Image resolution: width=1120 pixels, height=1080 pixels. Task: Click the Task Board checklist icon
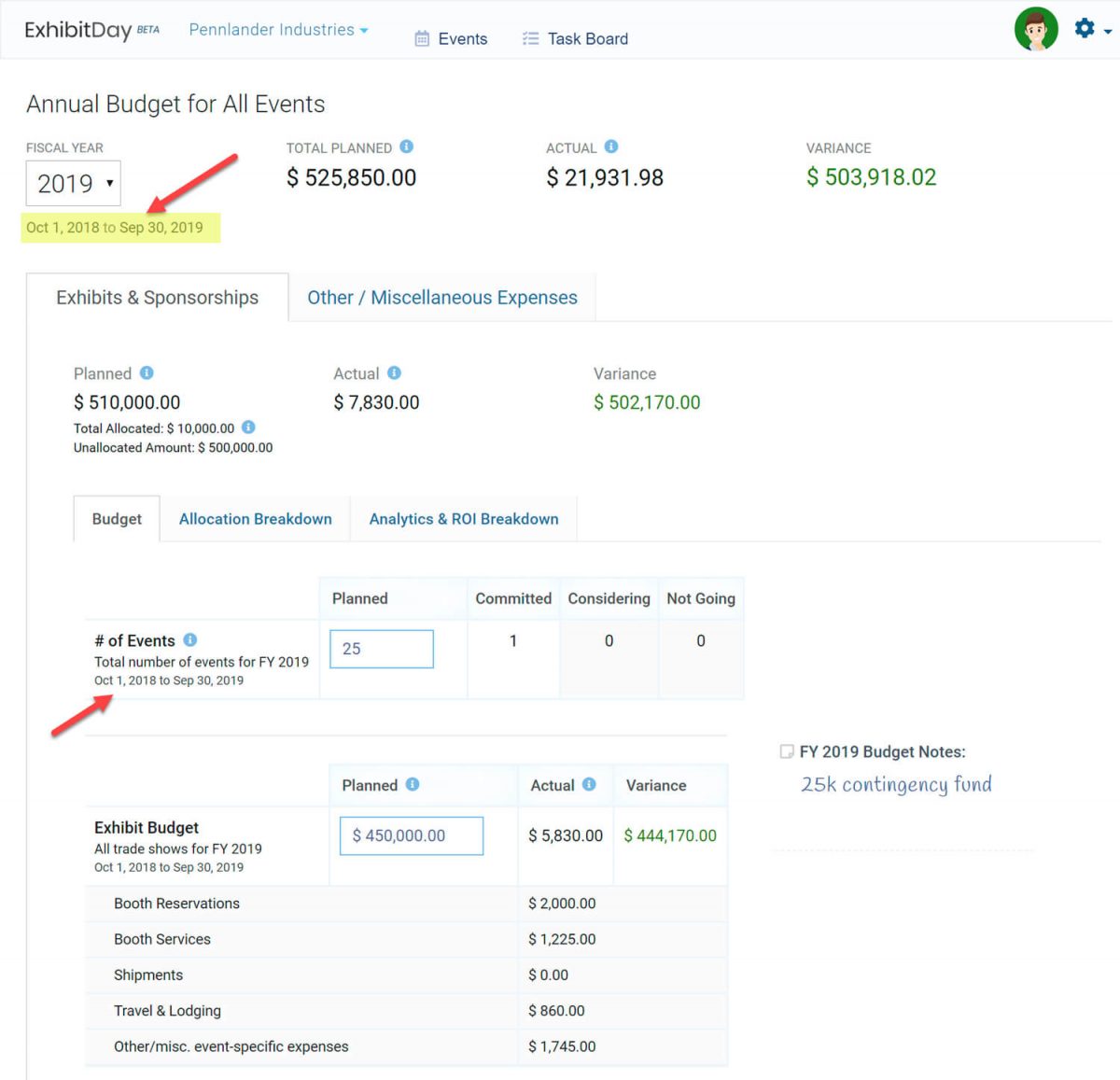[530, 38]
